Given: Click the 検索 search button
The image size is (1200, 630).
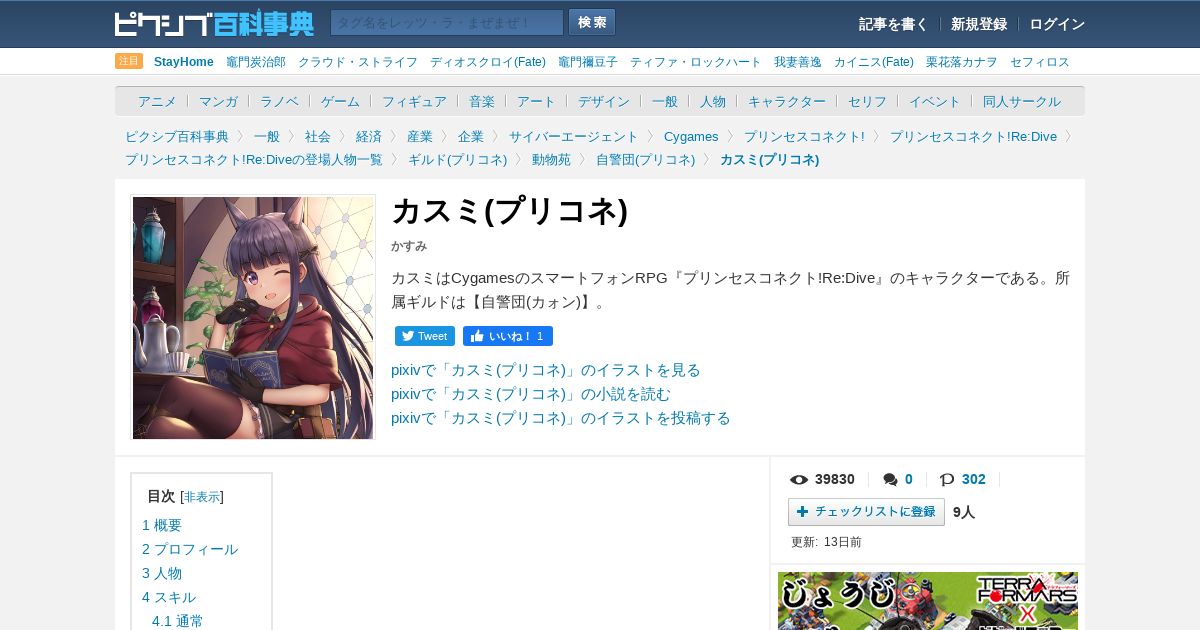Looking at the screenshot, I should tap(592, 23).
